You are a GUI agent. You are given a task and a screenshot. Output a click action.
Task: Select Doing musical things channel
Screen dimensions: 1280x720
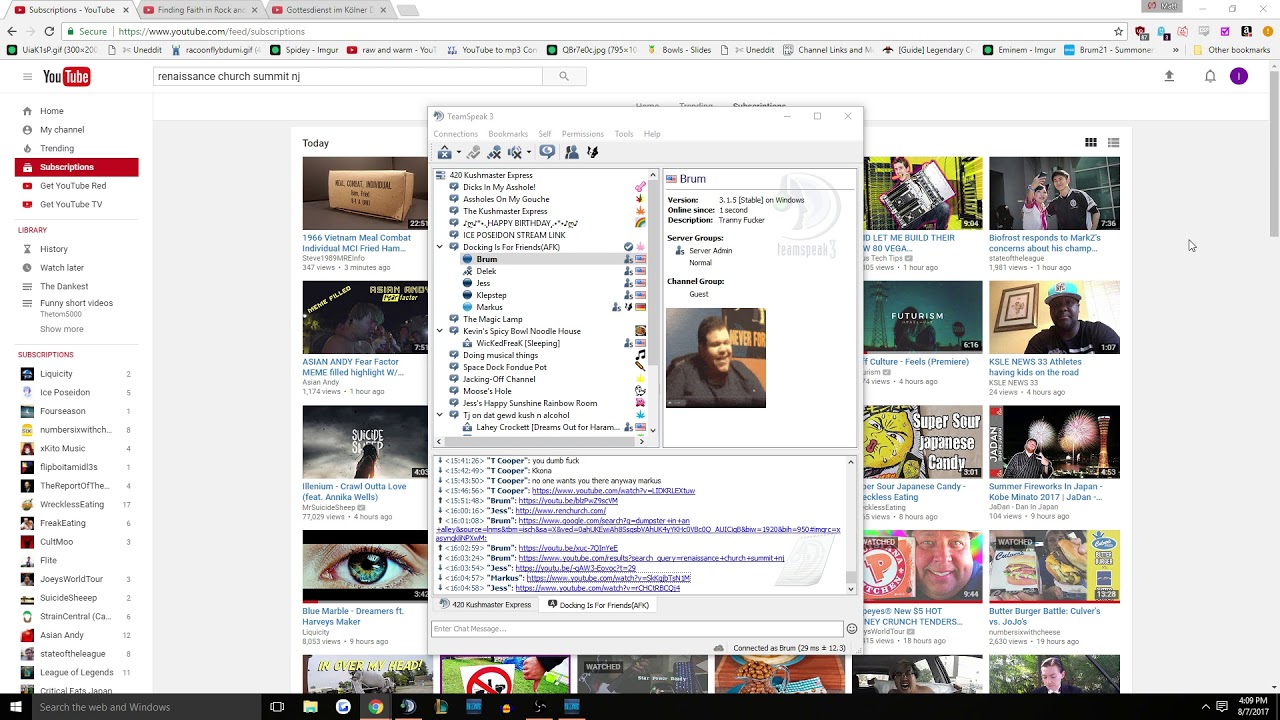click(x=500, y=355)
